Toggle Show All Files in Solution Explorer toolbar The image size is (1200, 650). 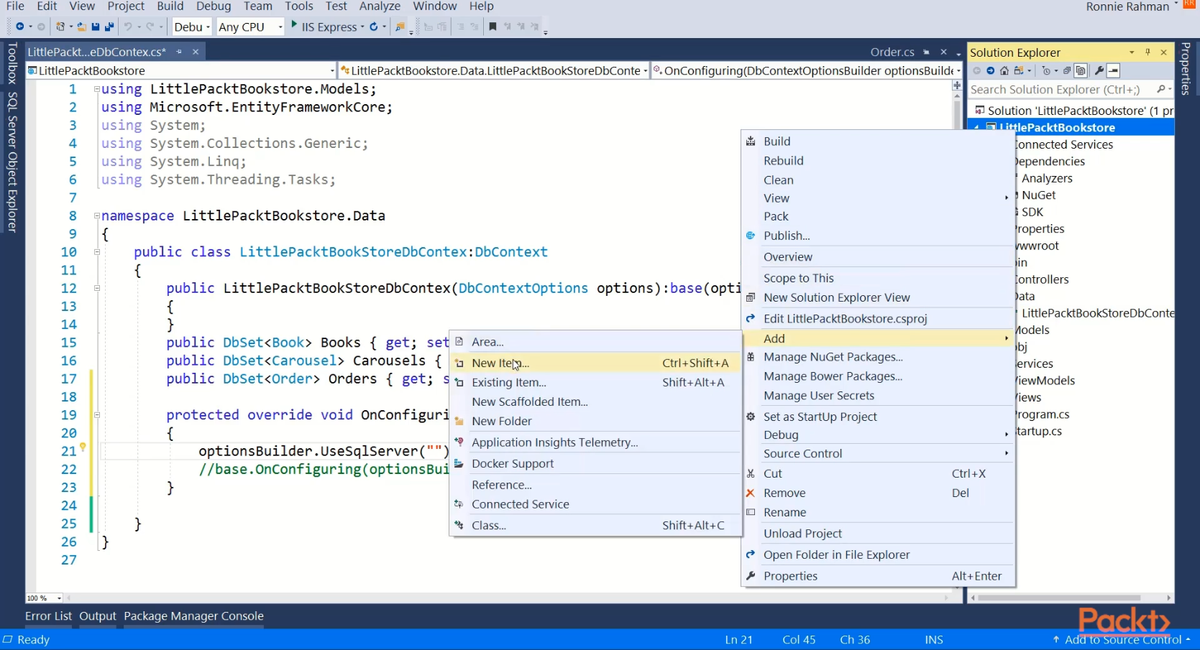(x=1081, y=71)
